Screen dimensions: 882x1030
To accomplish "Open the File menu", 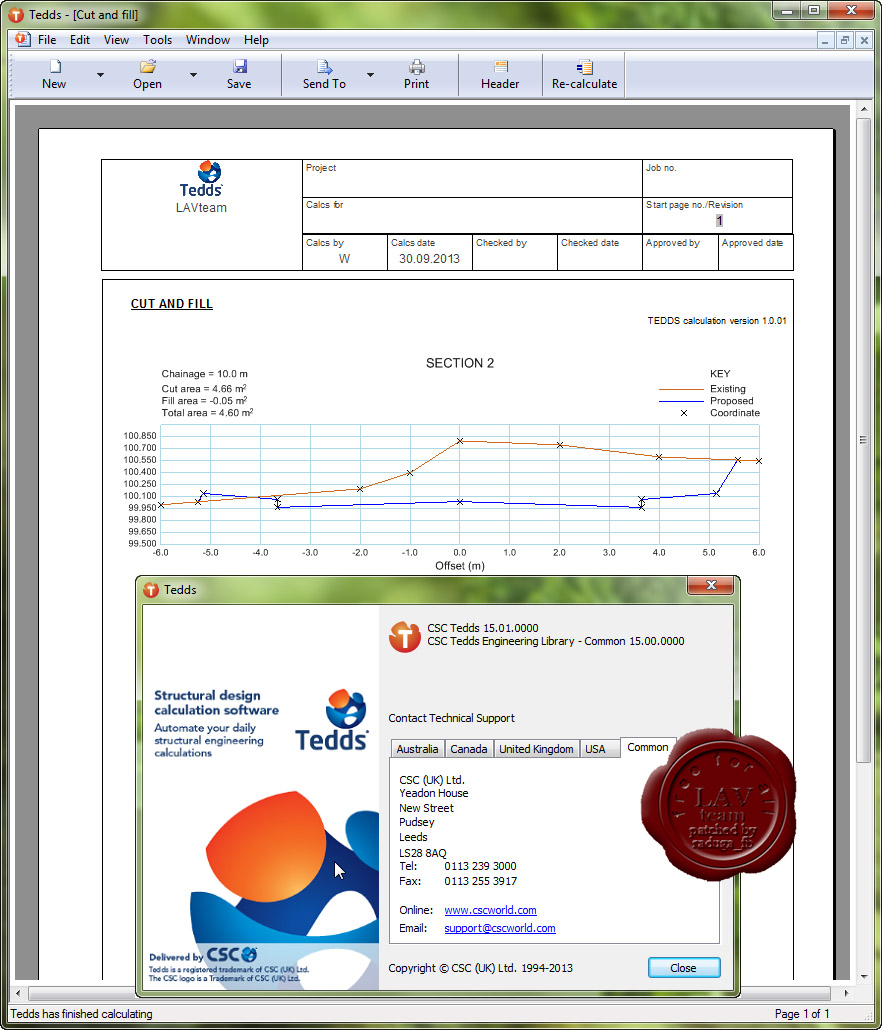I will pyautogui.click(x=47, y=40).
